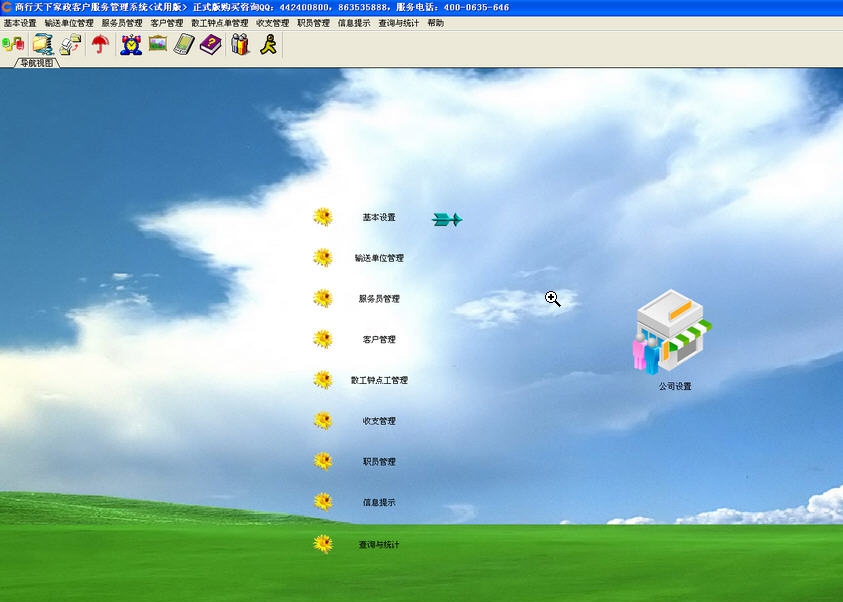The image size is (843, 602).
Task: Click the yellow running man toolbar icon
Action: coord(268,44)
